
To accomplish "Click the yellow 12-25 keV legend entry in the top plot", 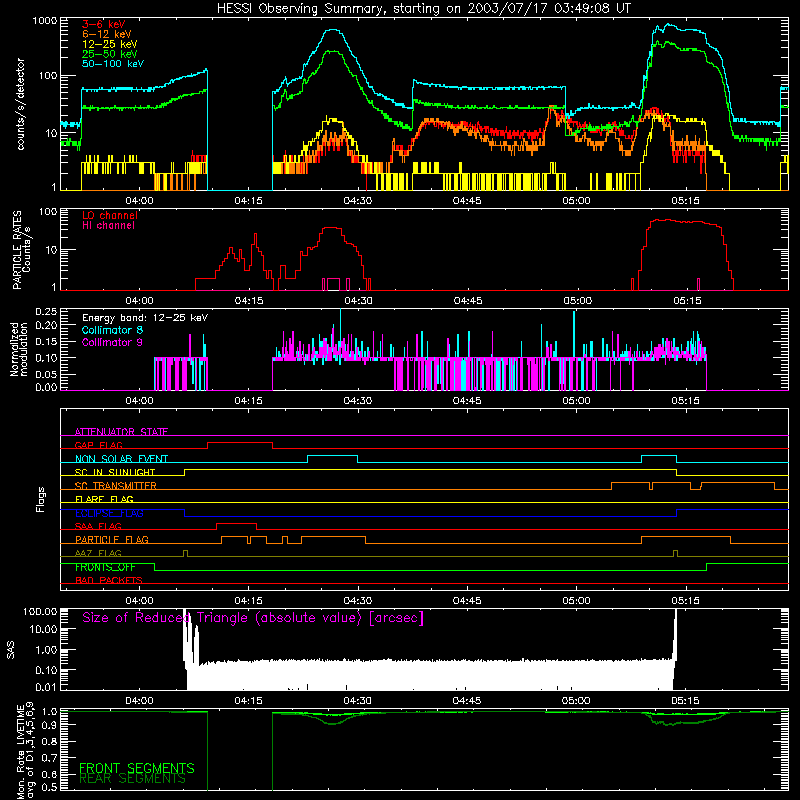I will [x=110, y=44].
